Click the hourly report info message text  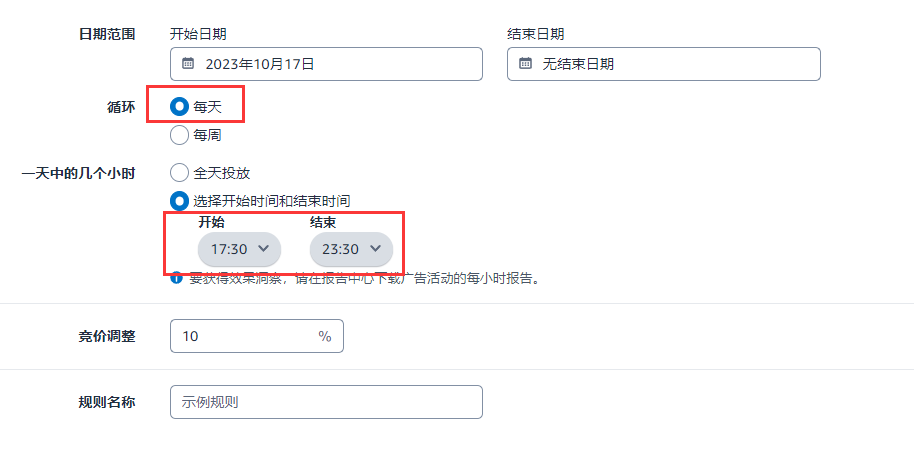tap(365, 279)
